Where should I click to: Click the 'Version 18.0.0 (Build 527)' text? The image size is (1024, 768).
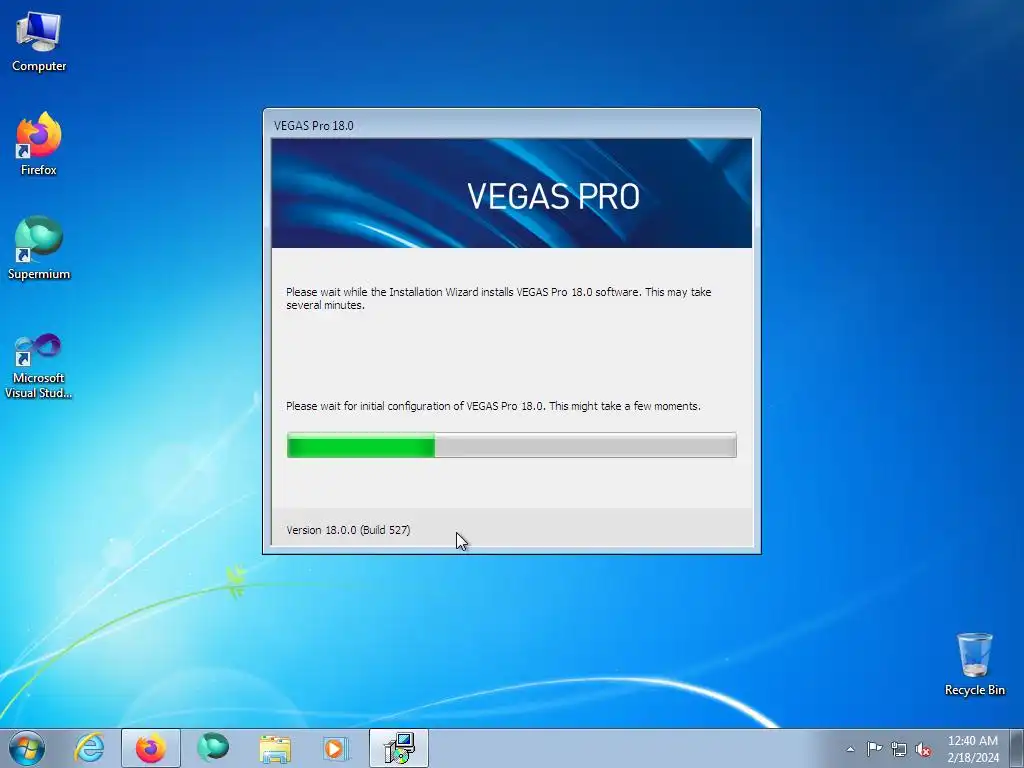348,530
